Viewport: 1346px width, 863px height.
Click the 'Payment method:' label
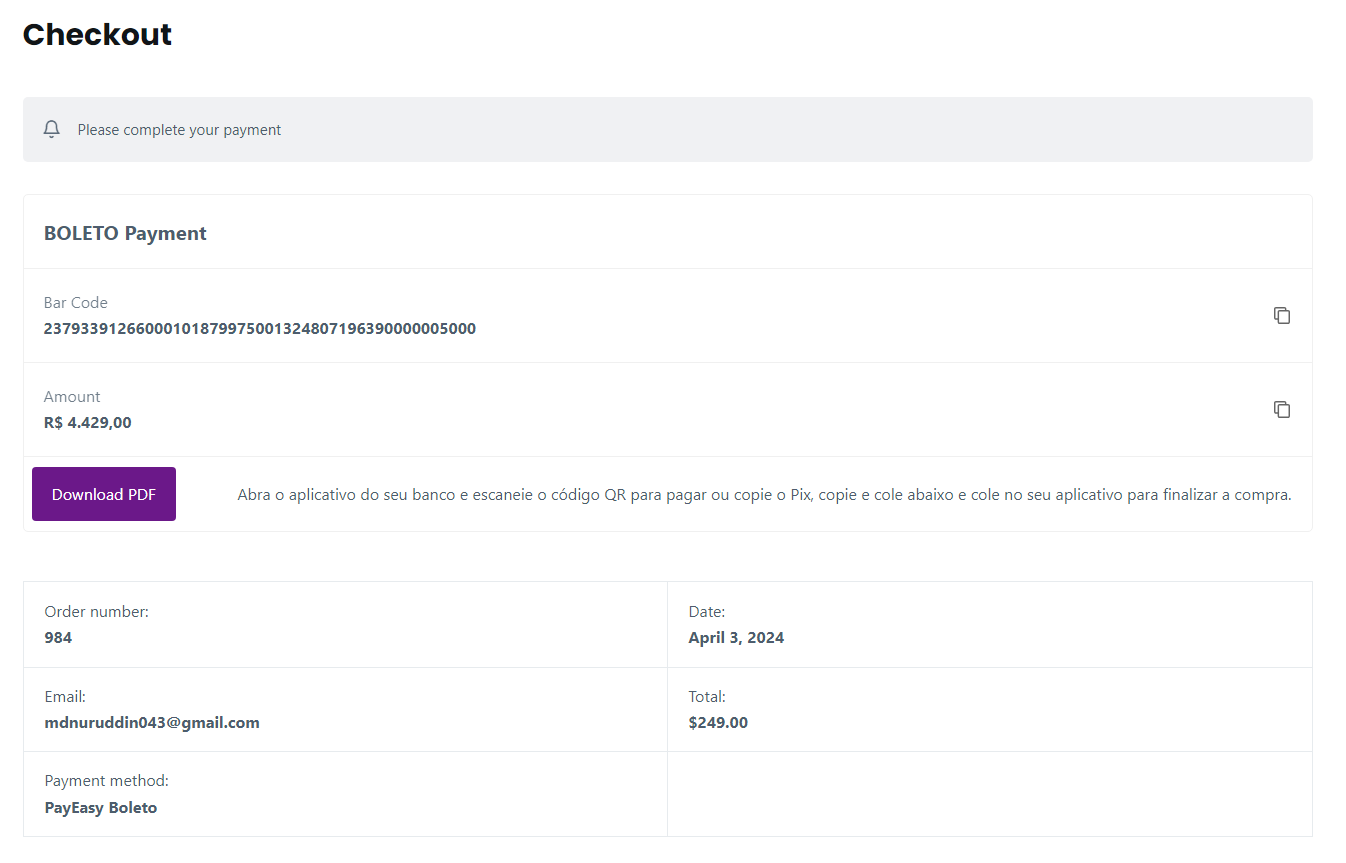tap(106, 781)
